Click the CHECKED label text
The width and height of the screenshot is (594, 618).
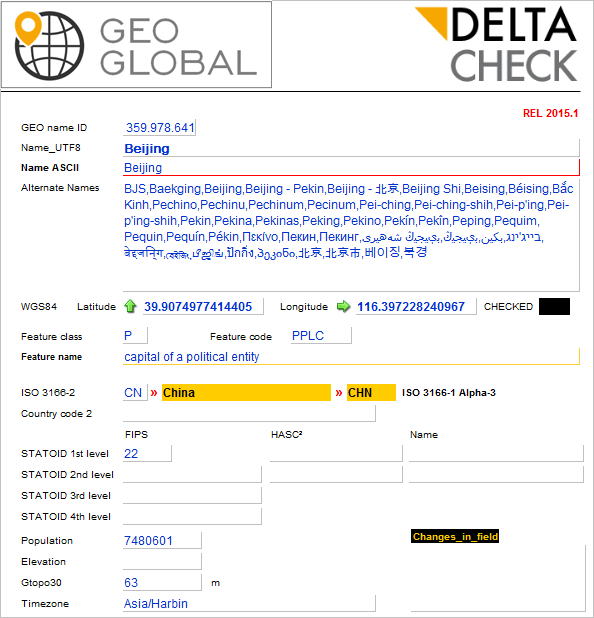pos(508,307)
